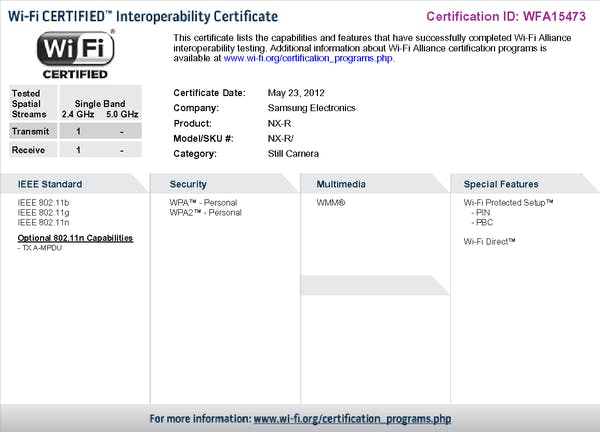Click the 'Single Band' table header

(x=100, y=104)
